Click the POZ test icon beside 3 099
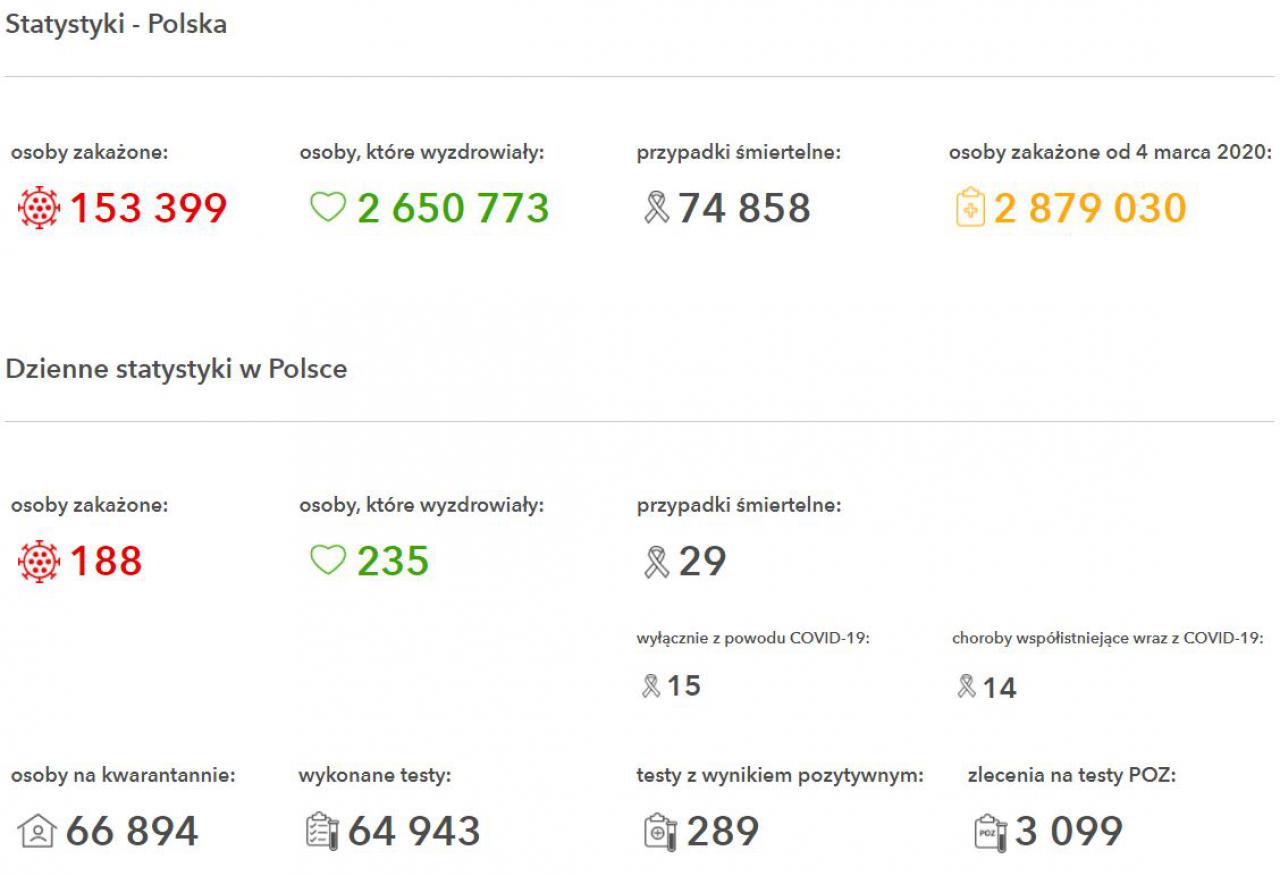Image resolution: width=1280 pixels, height=876 pixels. 991,831
